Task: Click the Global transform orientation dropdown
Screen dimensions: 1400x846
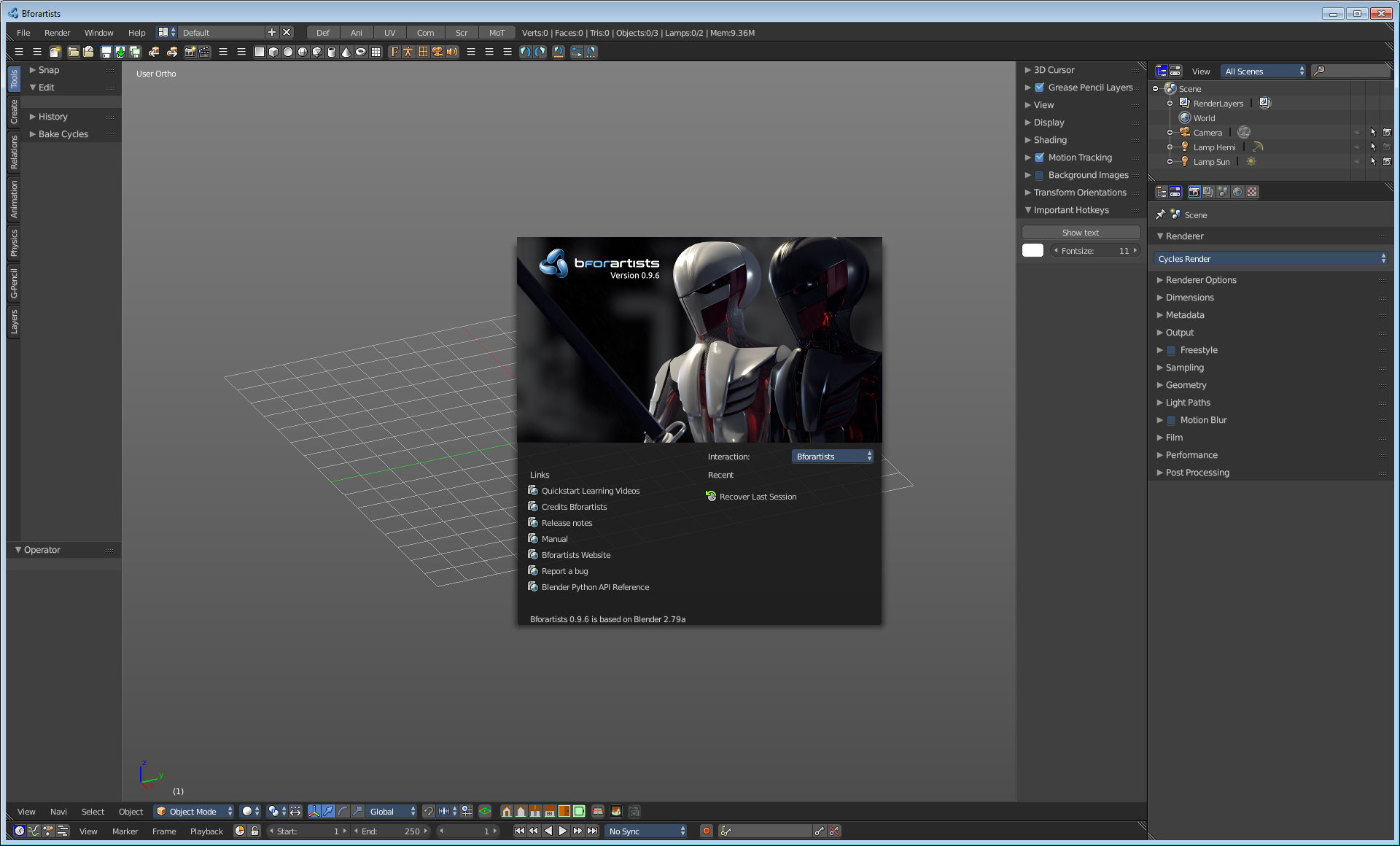Action: tap(390, 811)
